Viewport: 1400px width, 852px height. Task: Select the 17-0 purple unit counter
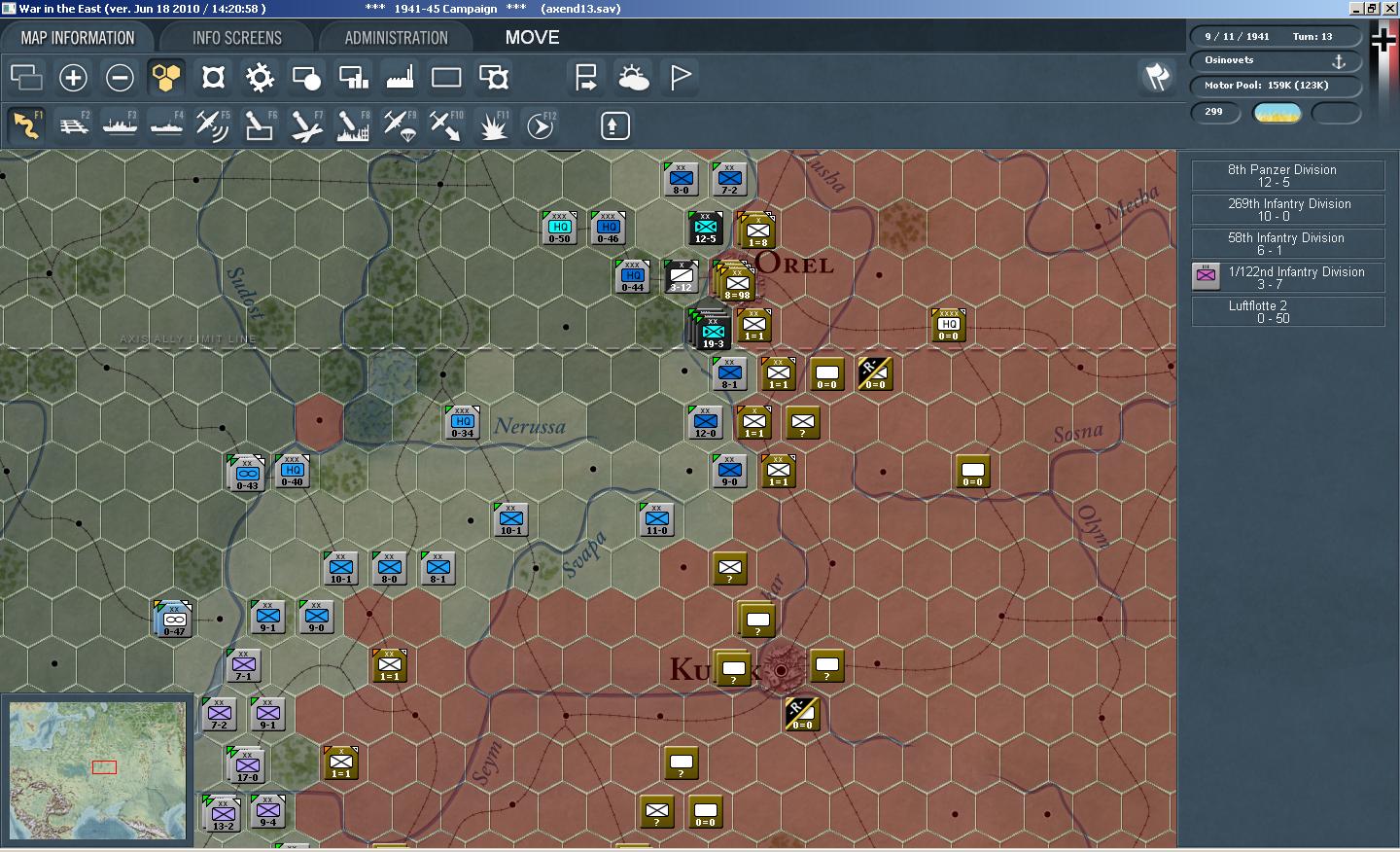[247, 765]
